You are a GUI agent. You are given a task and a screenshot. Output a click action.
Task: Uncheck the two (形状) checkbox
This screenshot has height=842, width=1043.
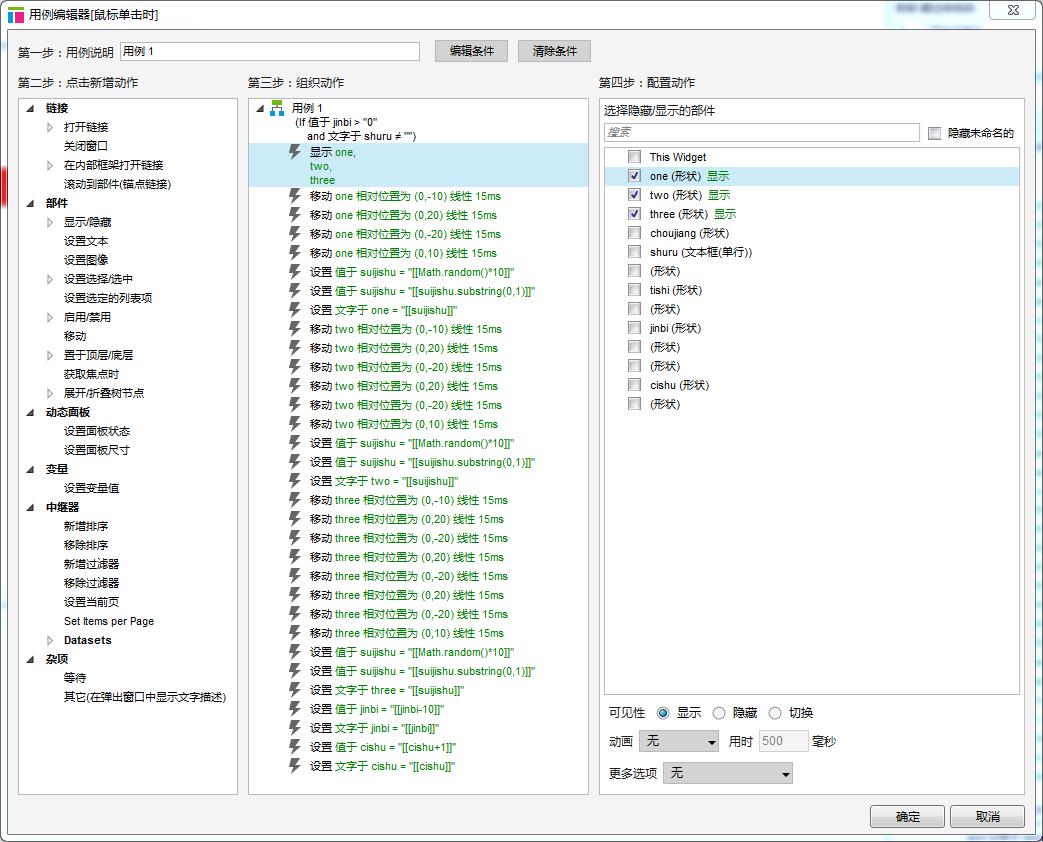coord(635,195)
